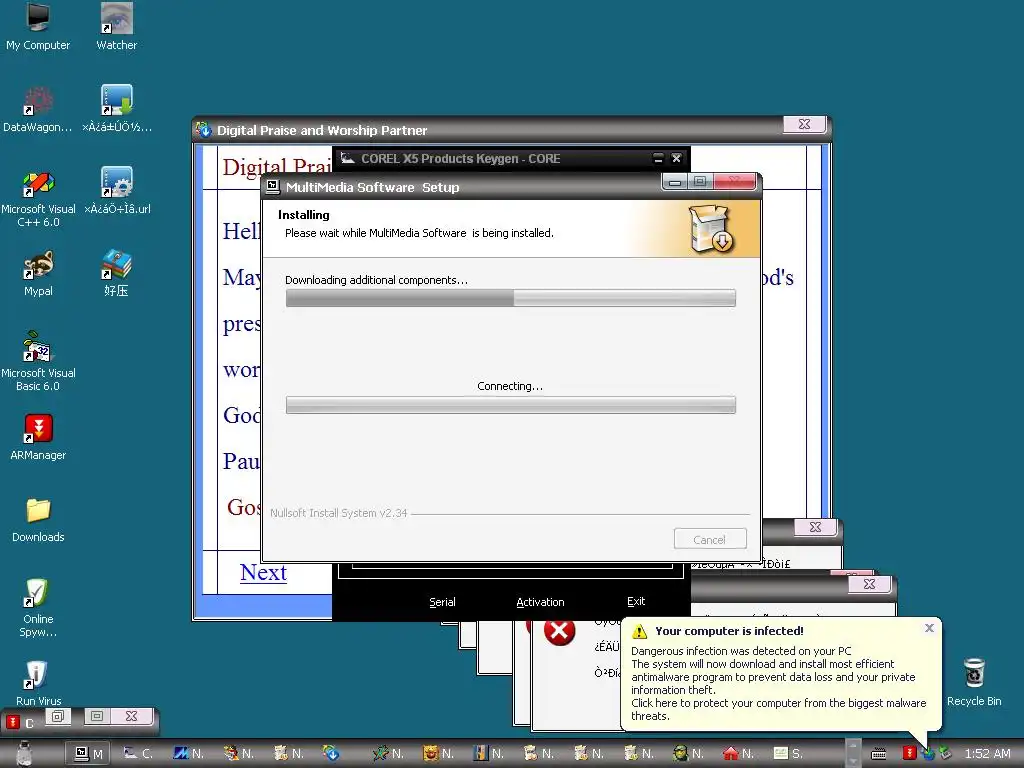The width and height of the screenshot is (1024, 768).
Task: Select the DataWagon desktop shortcut
Action: pos(38,108)
